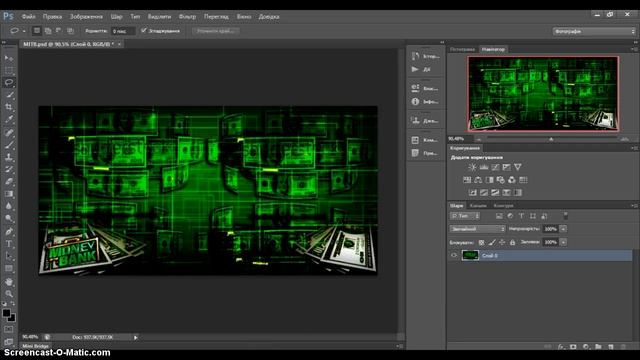Select the Rectangle shape tool
This screenshot has height=360, width=640.
[9, 269]
